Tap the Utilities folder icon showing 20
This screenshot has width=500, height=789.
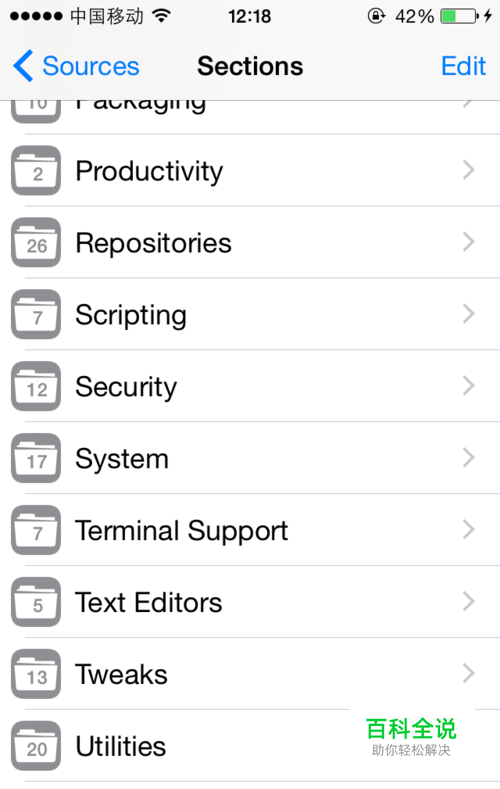click(x=36, y=746)
